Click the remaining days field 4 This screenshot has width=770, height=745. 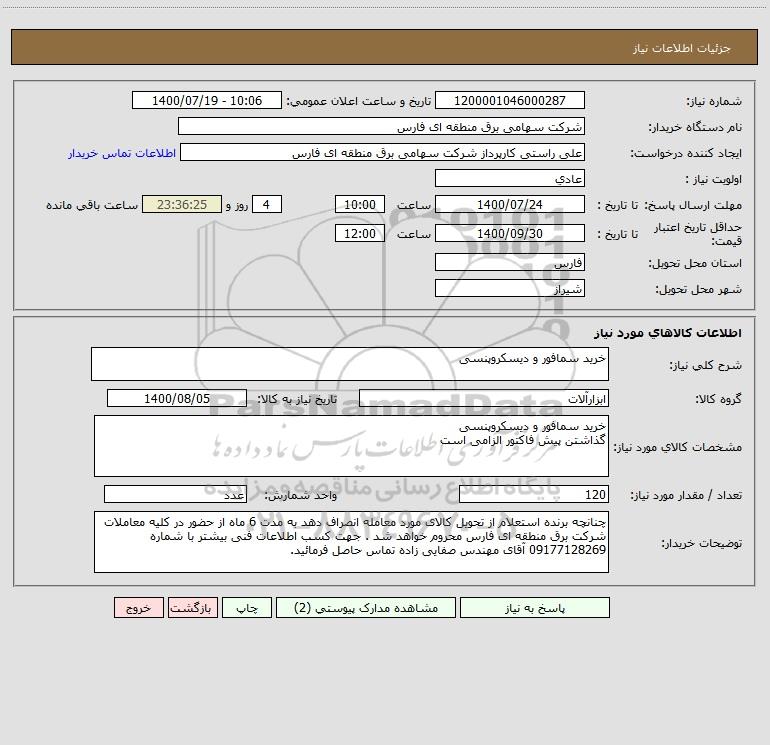[267, 204]
